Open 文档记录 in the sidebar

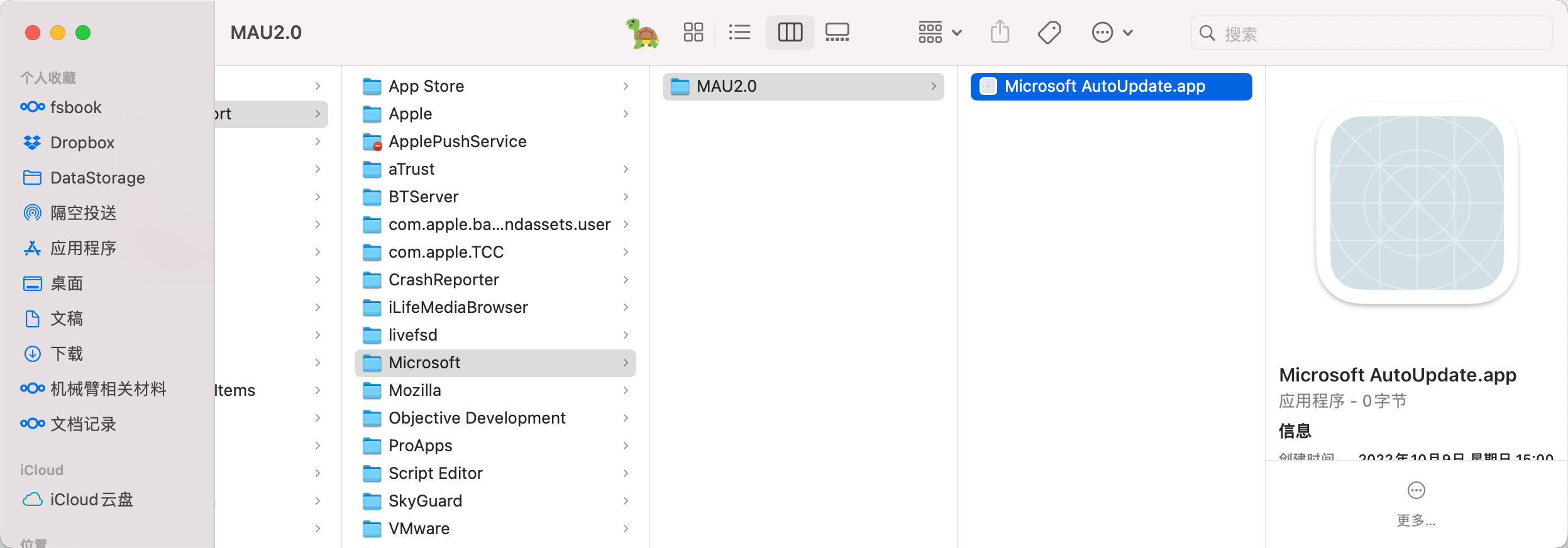click(x=69, y=424)
